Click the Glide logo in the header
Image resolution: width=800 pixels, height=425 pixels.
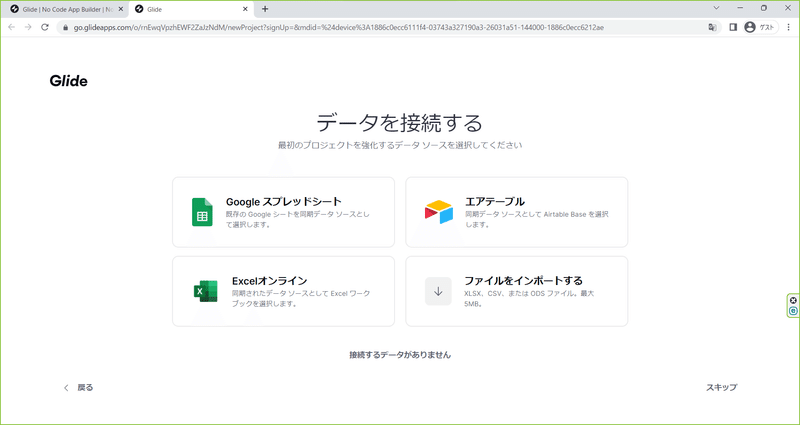(68, 81)
